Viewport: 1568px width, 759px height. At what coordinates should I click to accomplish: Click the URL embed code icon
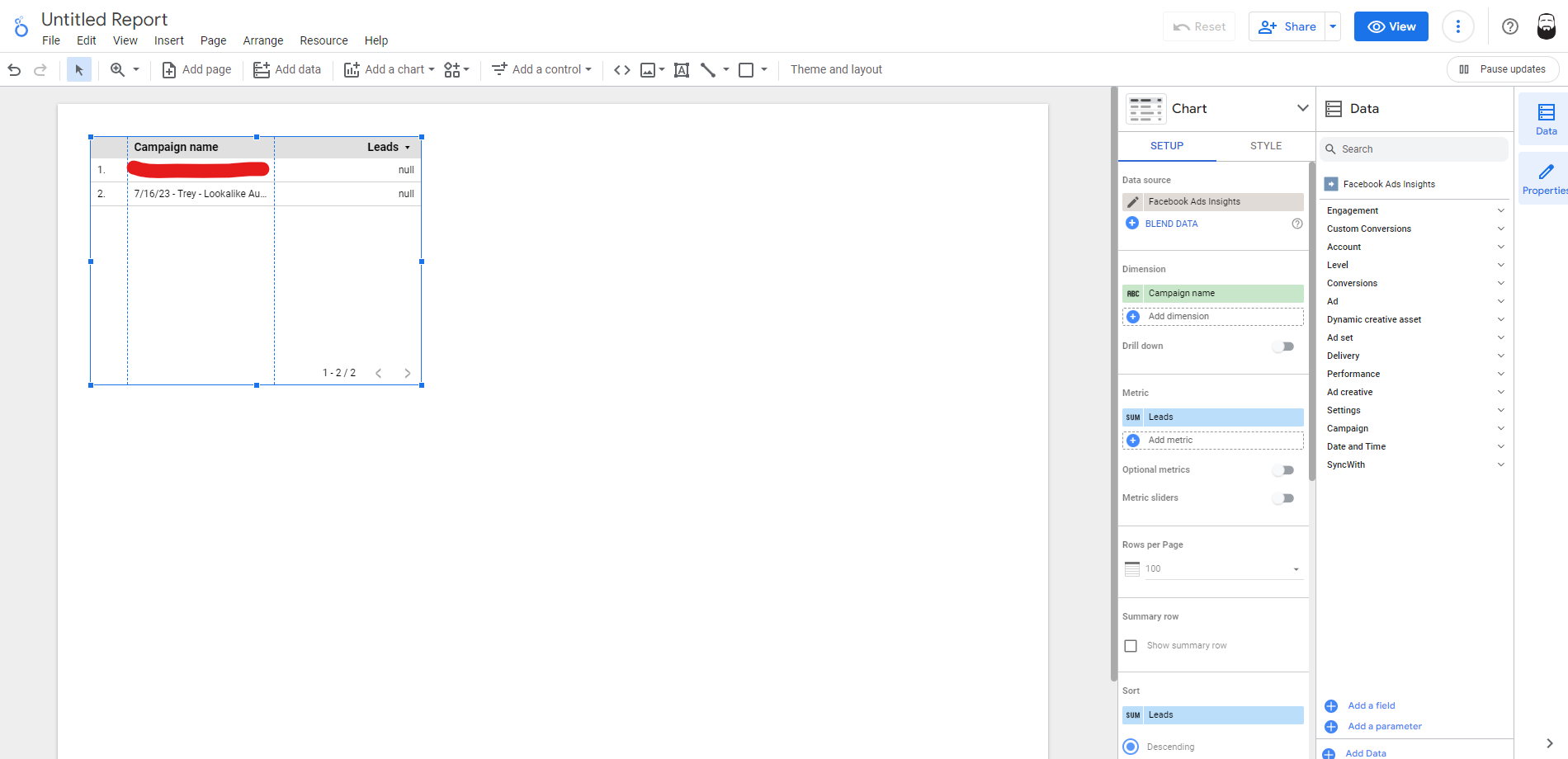[x=622, y=70]
